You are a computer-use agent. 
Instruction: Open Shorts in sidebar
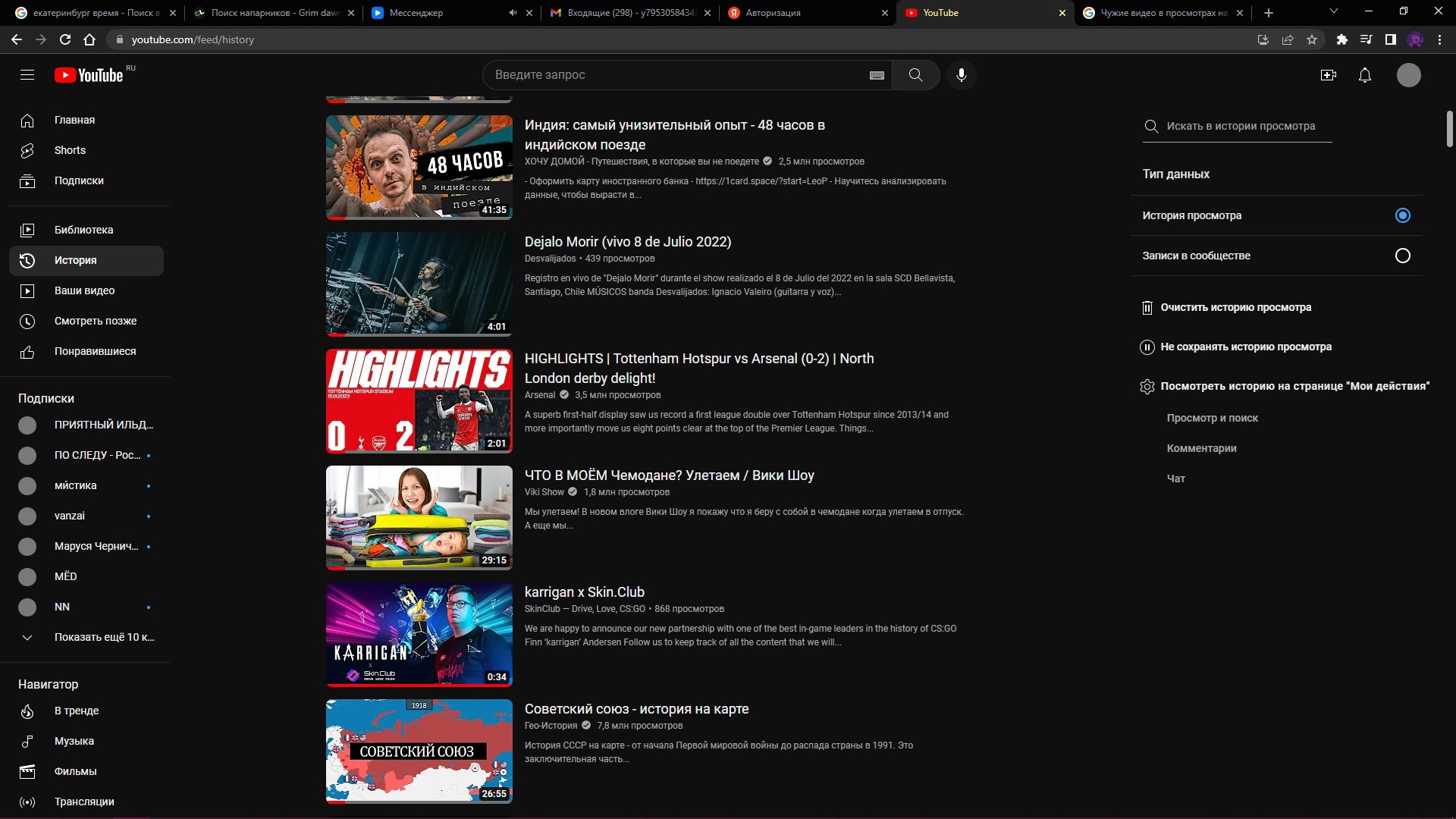point(86,150)
